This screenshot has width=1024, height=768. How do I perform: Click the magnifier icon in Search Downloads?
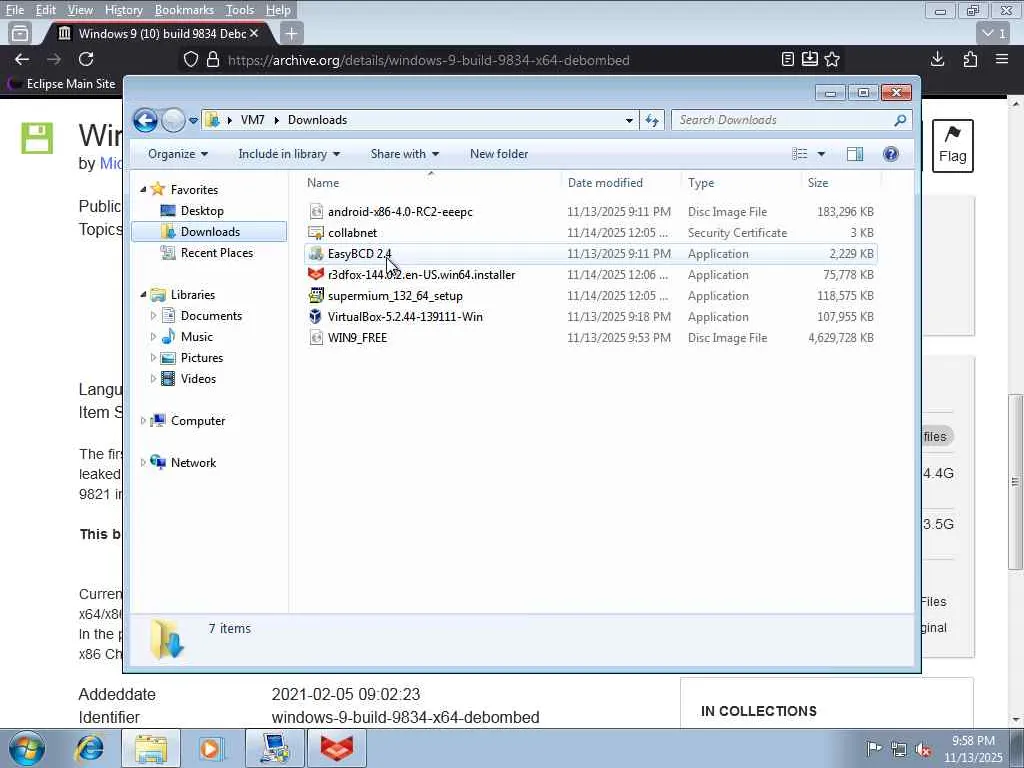point(900,120)
